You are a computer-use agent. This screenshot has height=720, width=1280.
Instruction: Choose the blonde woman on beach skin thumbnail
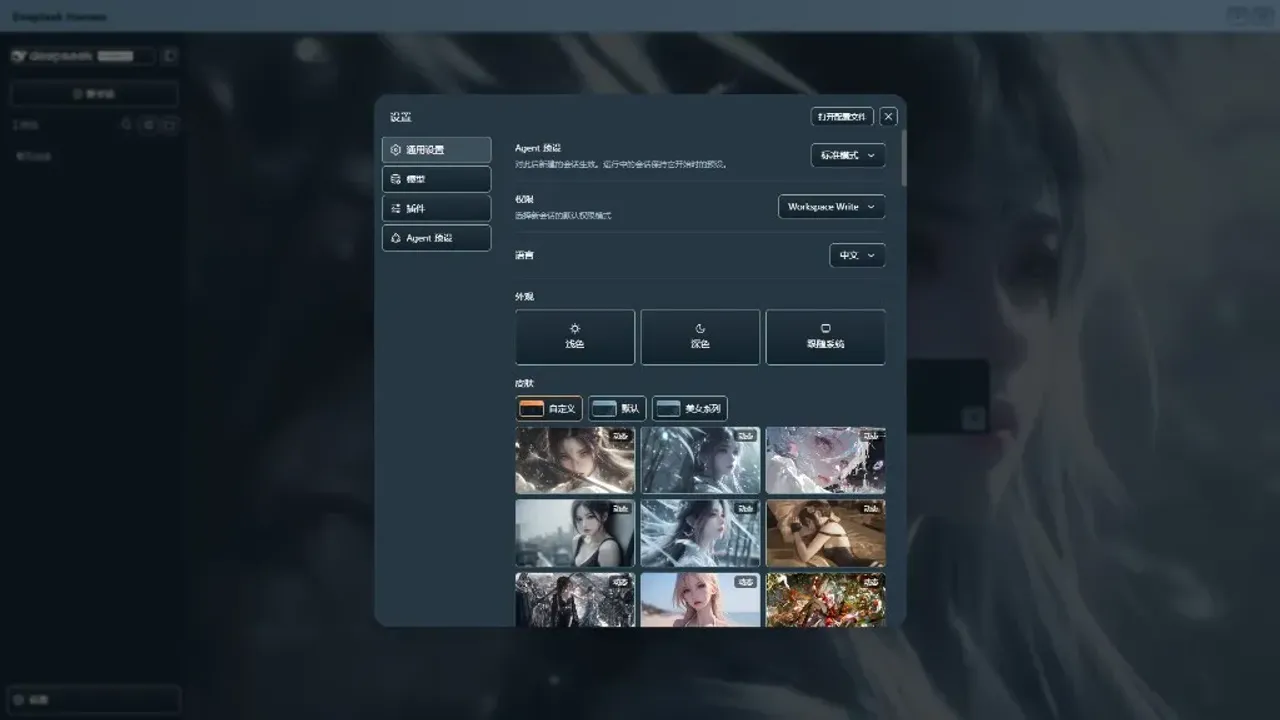[x=700, y=599]
